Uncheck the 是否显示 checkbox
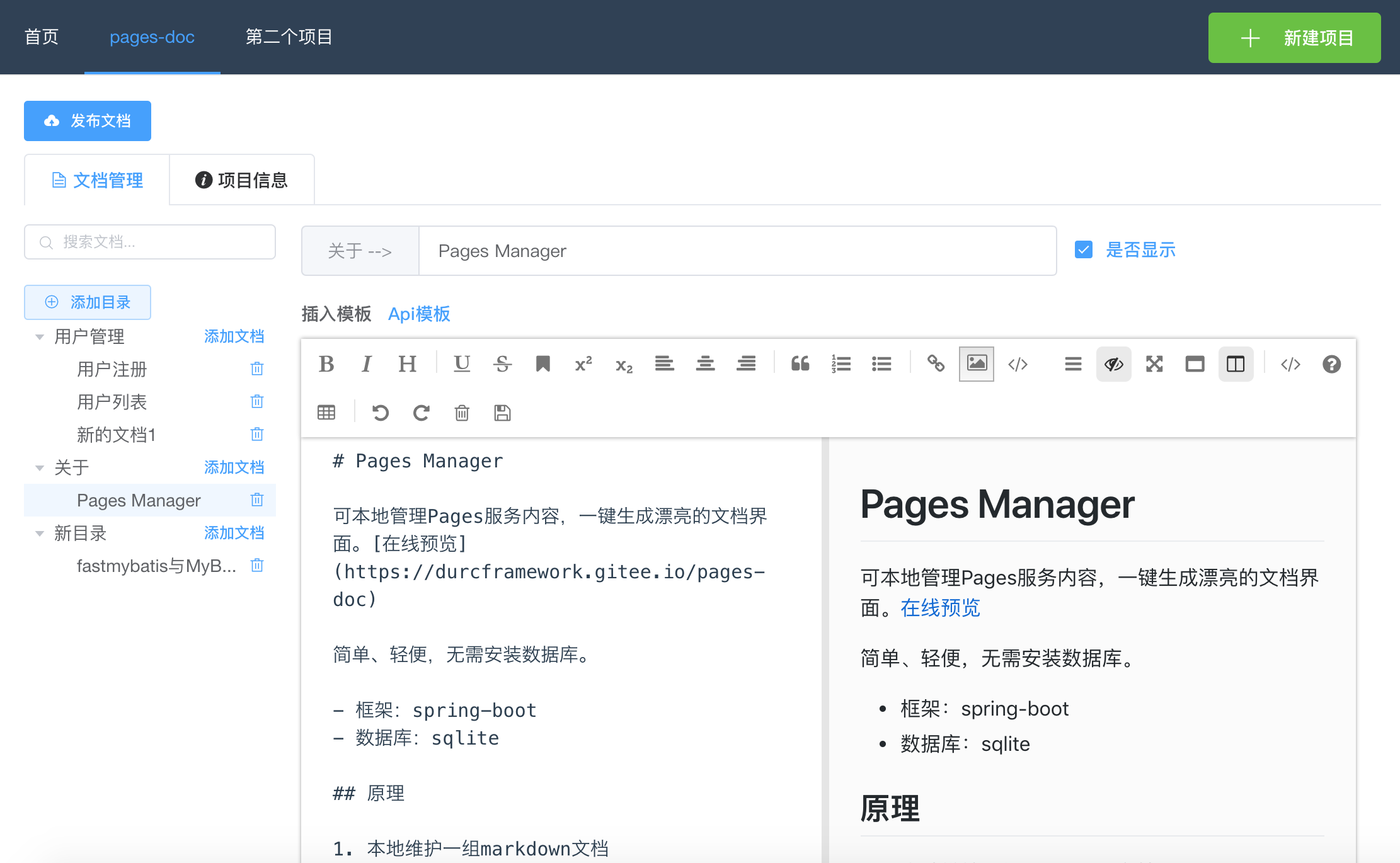 tap(1084, 249)
